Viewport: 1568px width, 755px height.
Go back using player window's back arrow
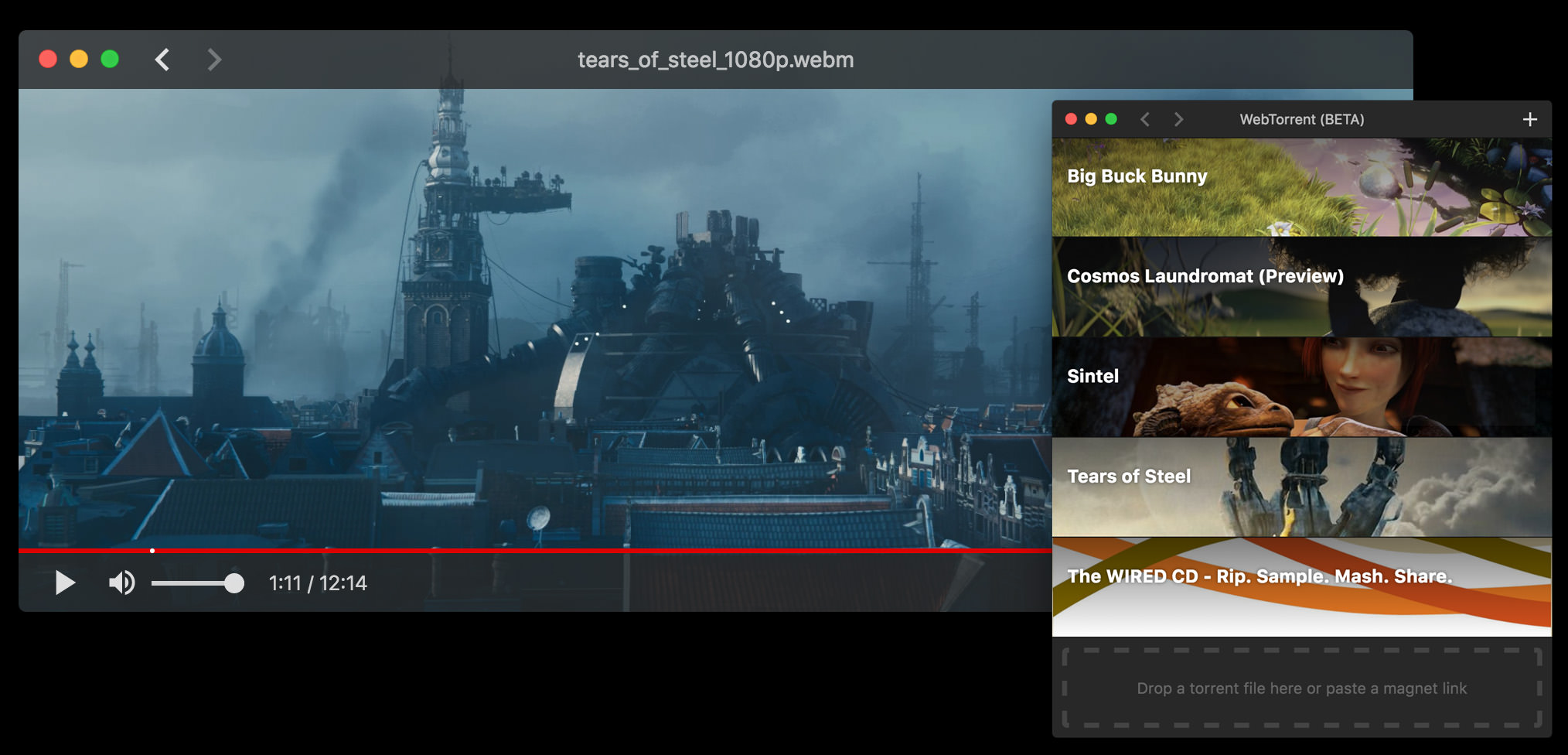pyautogui.click(x=162, y=60)
